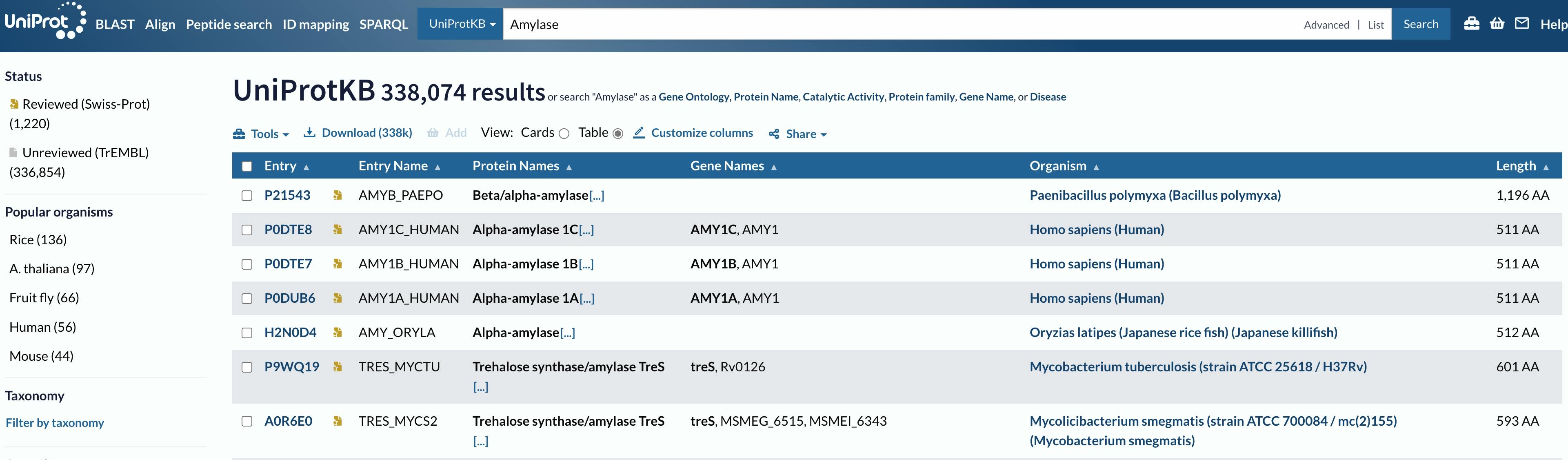Sort by Organism column arrow
The width and height of the screenshot is (1568, 460).
(1096, 167)
